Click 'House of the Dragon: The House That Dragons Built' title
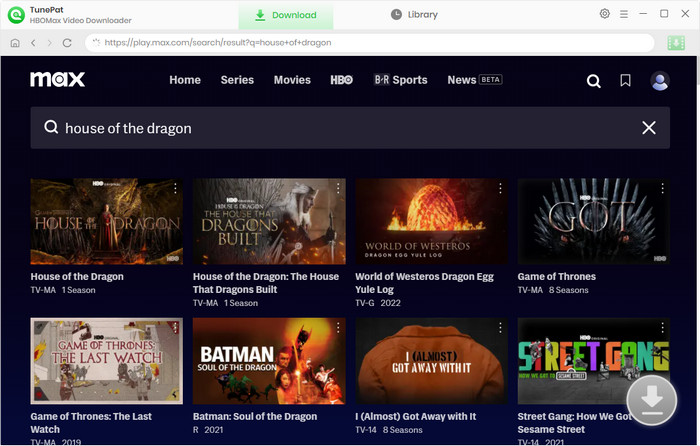The image size is (700, 446). coord(266,283)
